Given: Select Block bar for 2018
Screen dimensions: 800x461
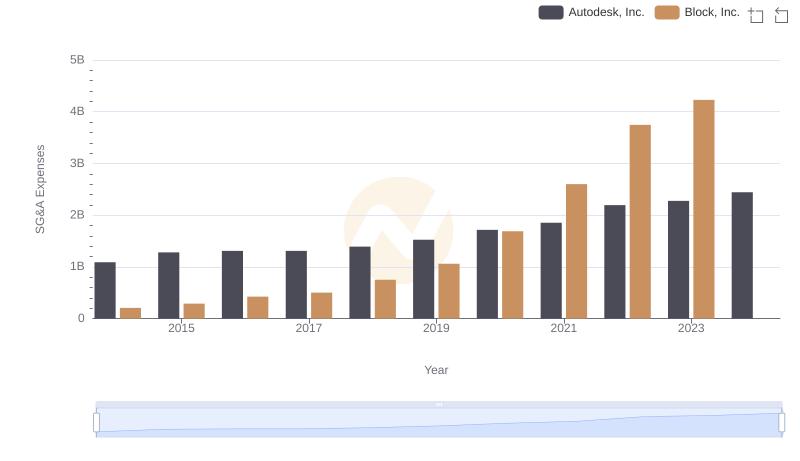Looking at the screenshot, I should [x=385, y=299].
